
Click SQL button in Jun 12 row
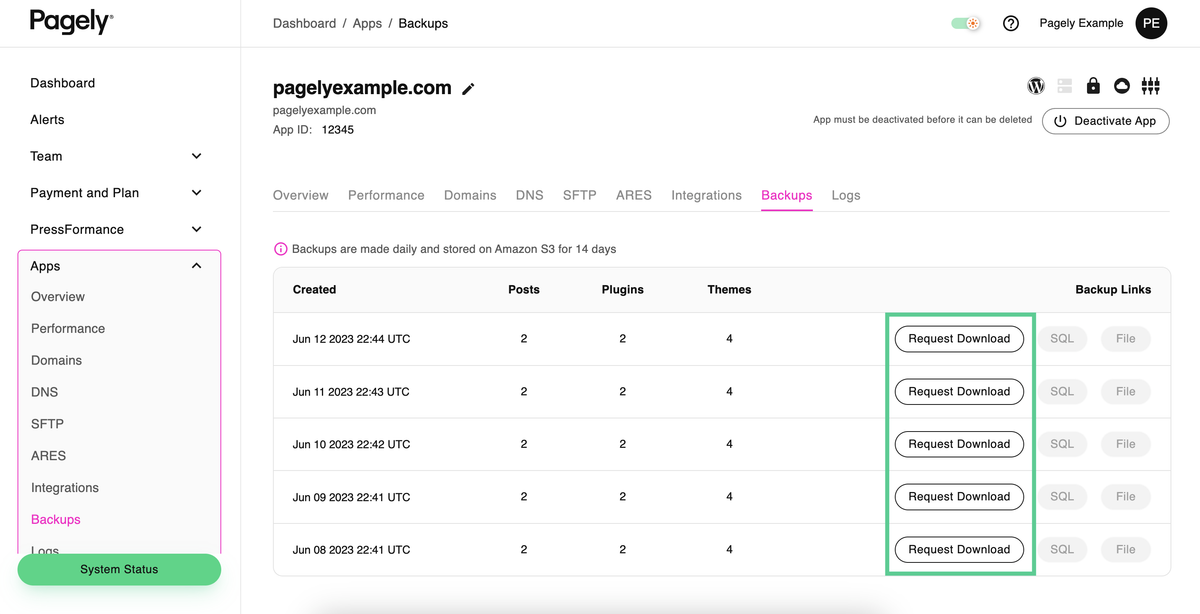[x=1062, y=339]
